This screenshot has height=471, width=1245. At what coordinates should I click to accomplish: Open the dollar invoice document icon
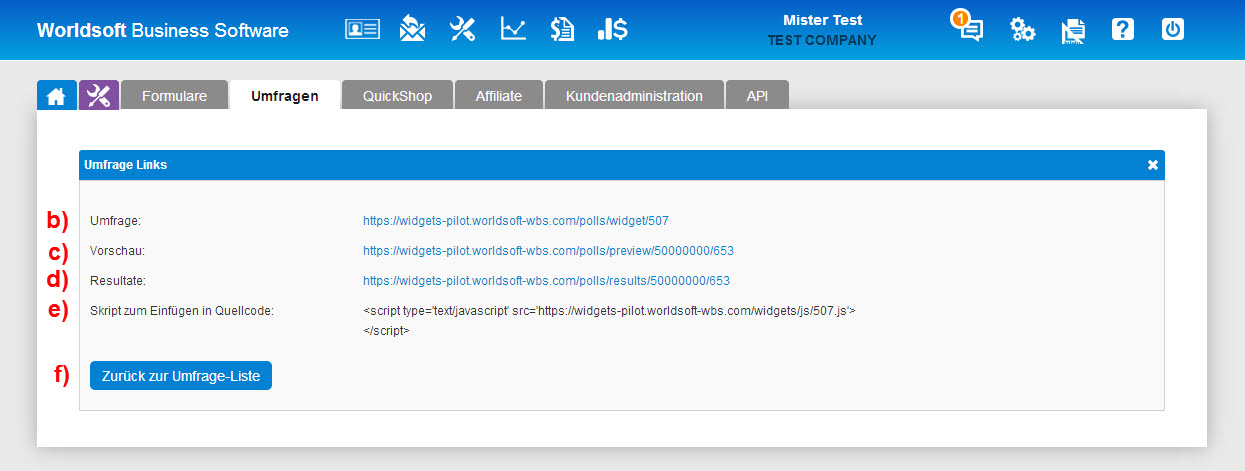pyautogui.click(x=562, y=29)
